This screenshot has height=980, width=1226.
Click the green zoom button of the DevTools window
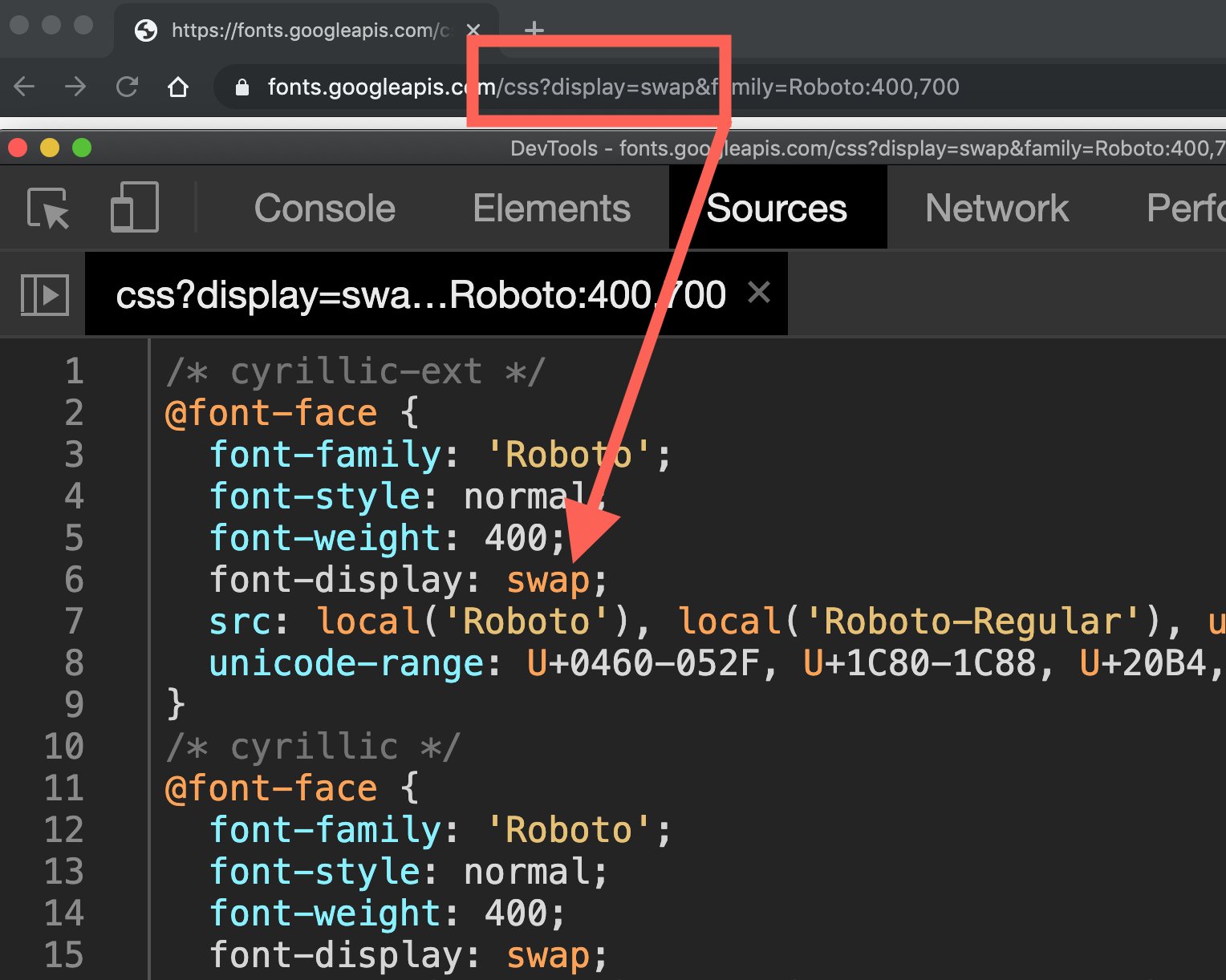[82, 148]
